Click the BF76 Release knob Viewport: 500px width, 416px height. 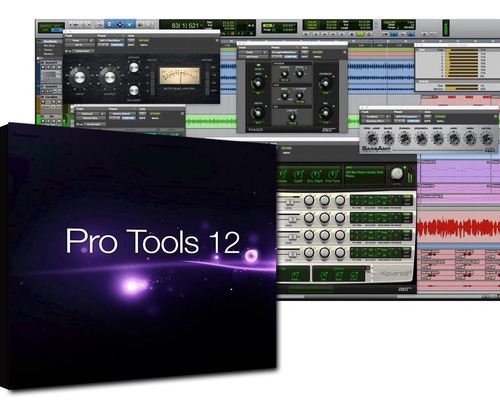point(134,90)
